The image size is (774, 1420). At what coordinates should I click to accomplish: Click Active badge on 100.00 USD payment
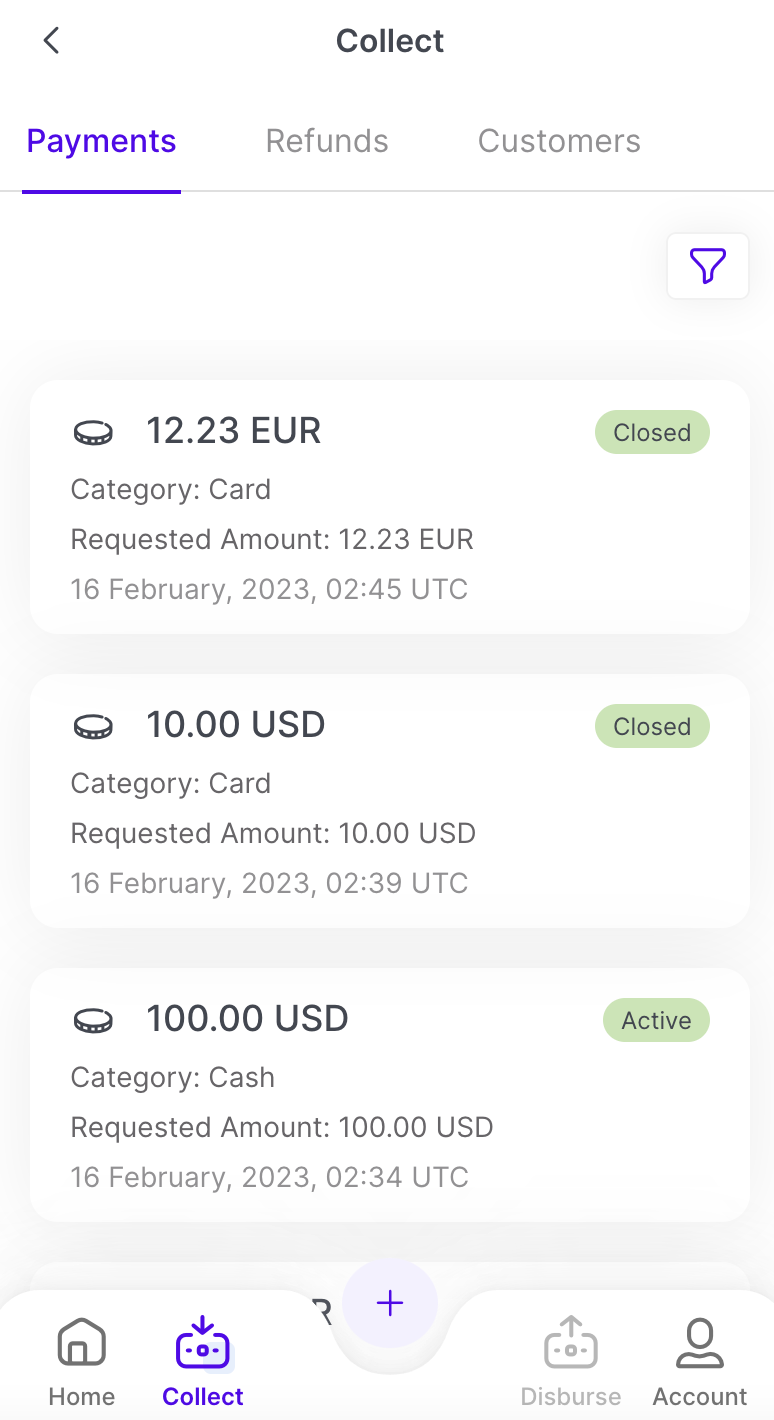(656, 1021)
